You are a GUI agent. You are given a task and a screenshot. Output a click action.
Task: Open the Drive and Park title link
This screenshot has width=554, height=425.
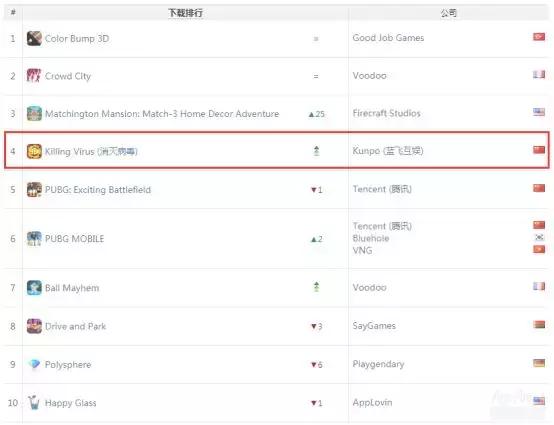[x=76, y=326]
